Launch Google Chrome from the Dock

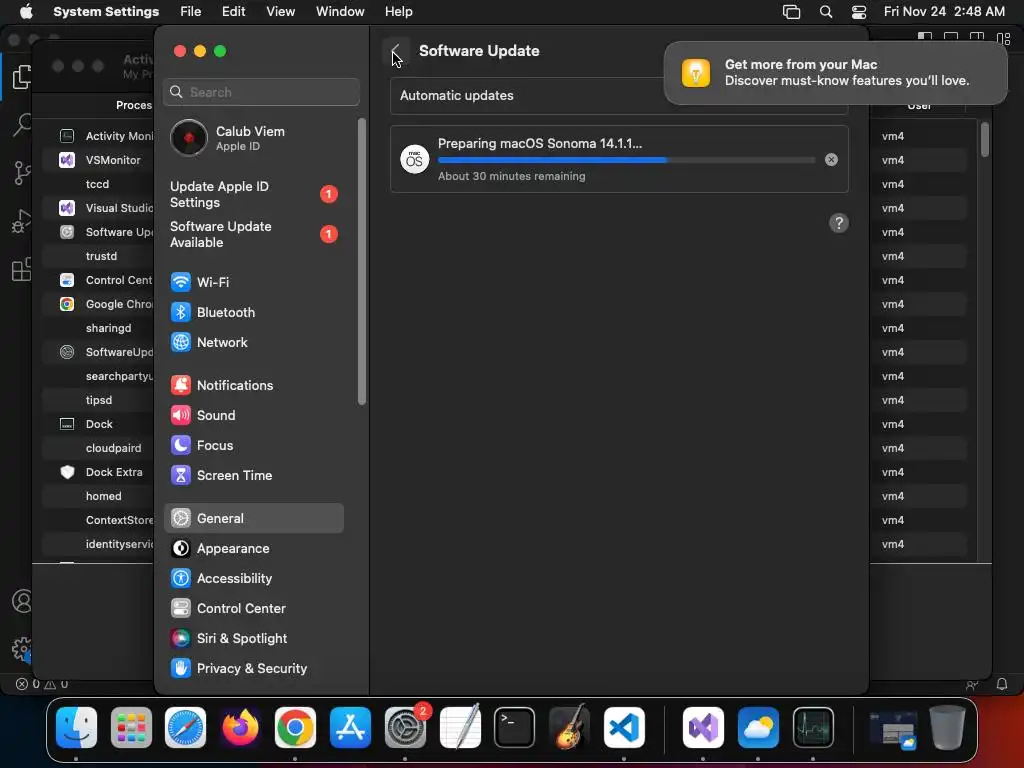(x=295, y=727)
